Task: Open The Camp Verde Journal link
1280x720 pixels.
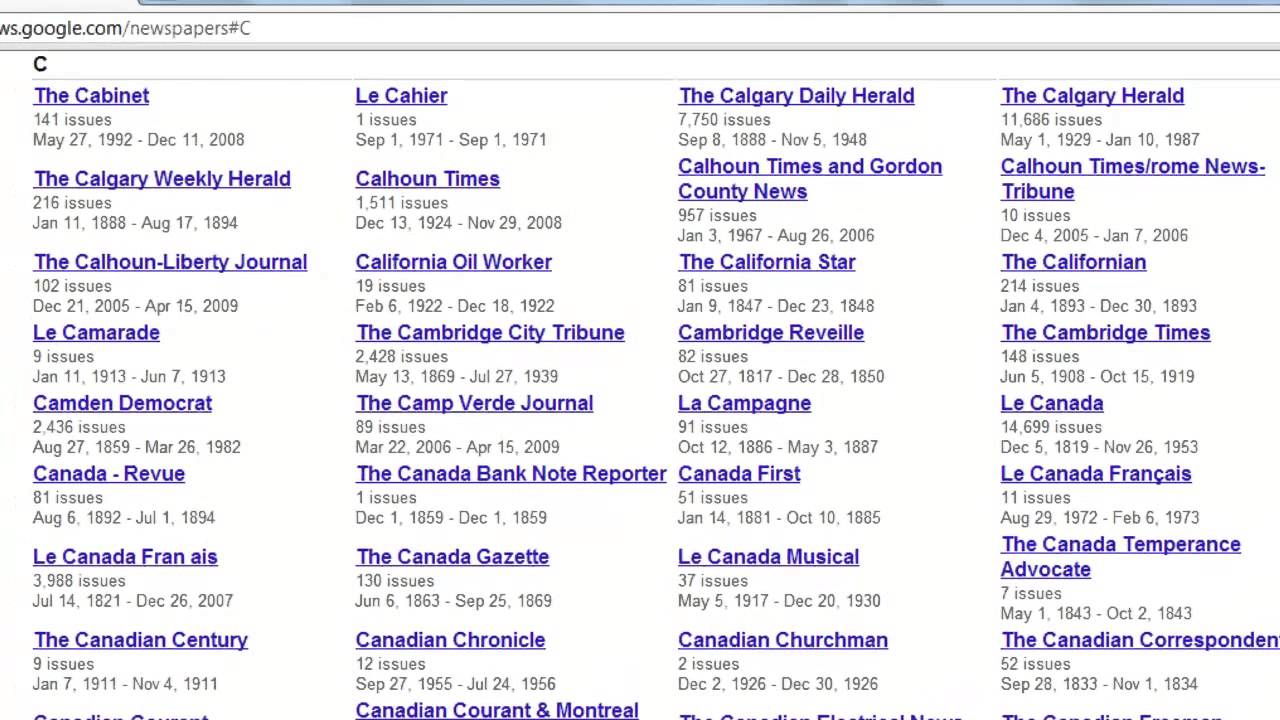Action: pyautogui.click(x=474, y=403)
